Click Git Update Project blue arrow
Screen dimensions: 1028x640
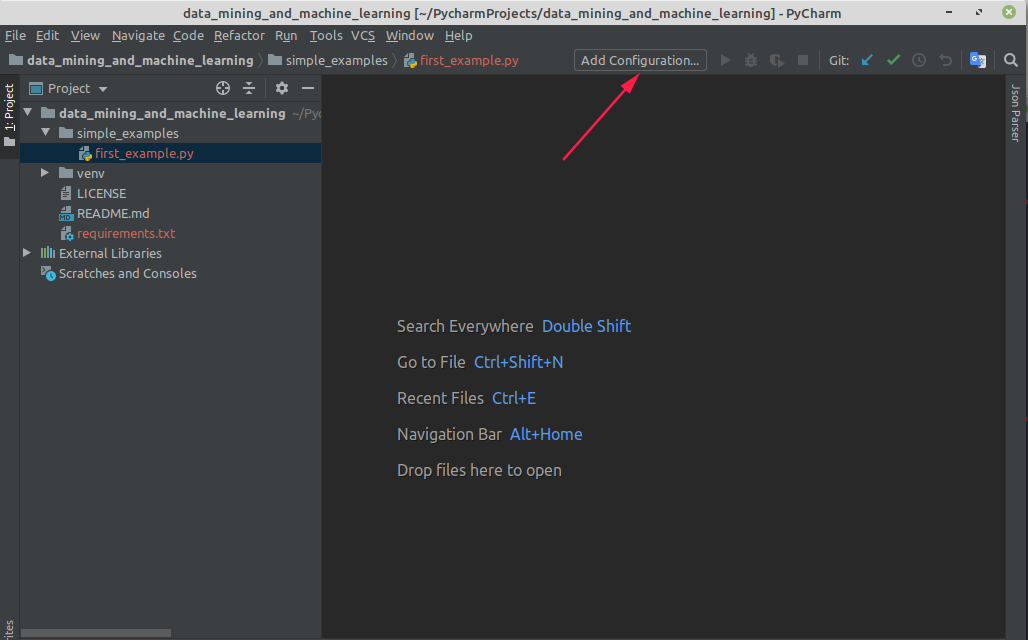click(867, 60)
